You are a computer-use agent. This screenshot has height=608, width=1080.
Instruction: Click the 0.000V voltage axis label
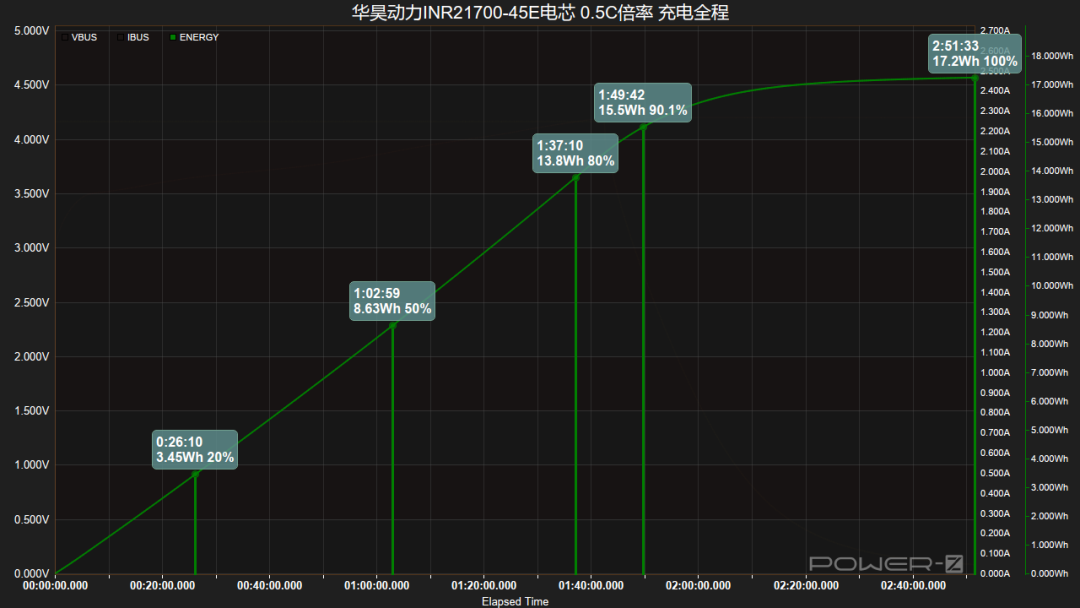32,574
